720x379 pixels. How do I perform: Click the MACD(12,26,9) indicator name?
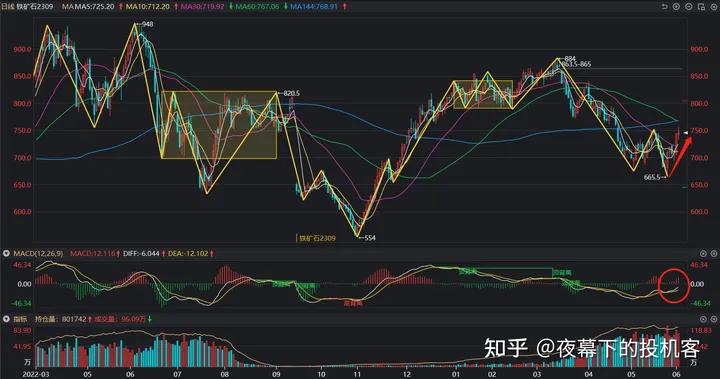pos(38,254)
